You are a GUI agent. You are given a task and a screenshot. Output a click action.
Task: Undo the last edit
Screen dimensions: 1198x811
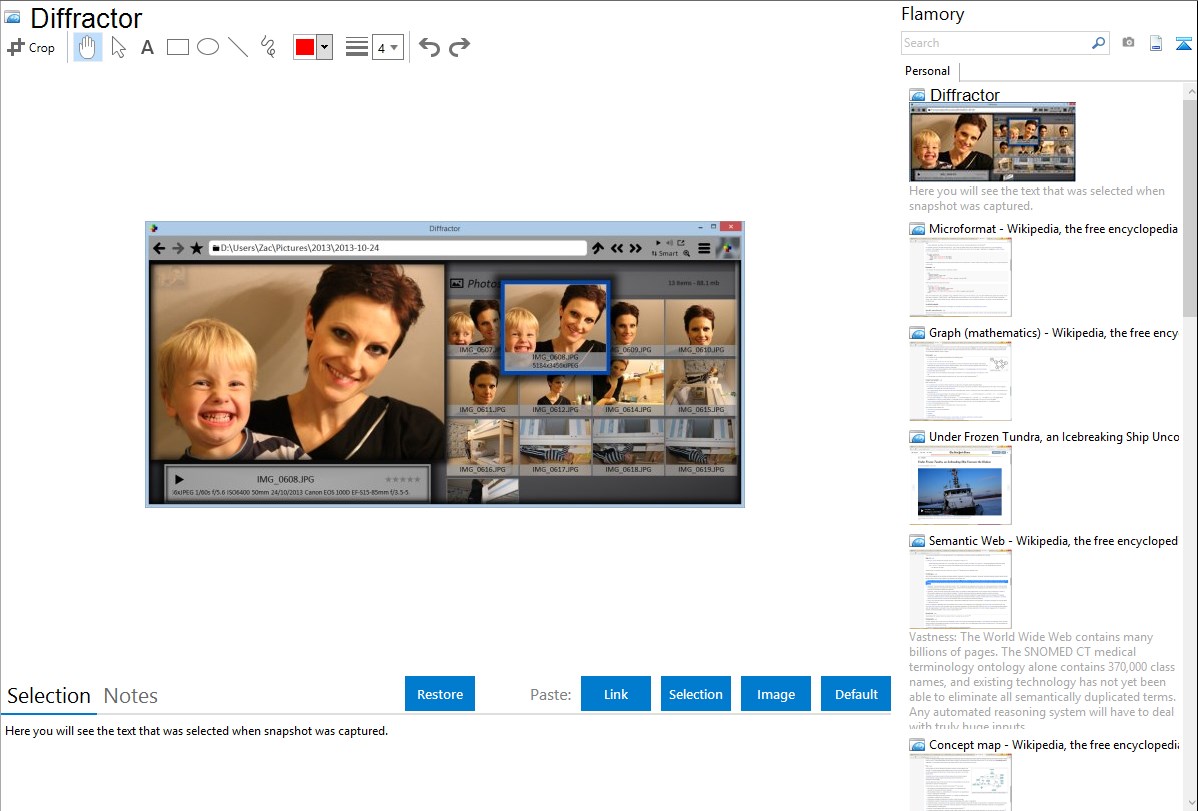(x=429, y=47)
